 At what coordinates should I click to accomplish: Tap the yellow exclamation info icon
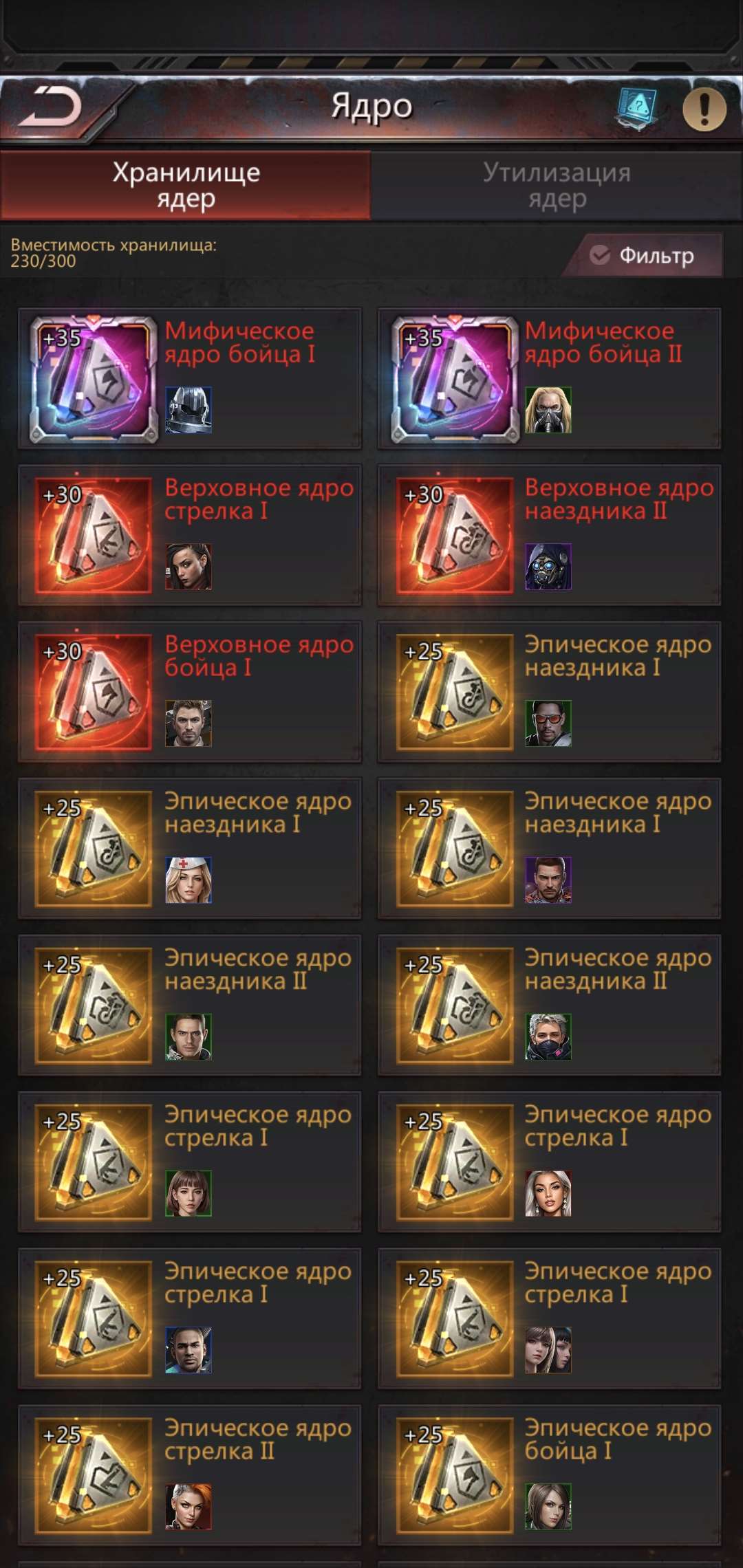click(x=704, y=109)
